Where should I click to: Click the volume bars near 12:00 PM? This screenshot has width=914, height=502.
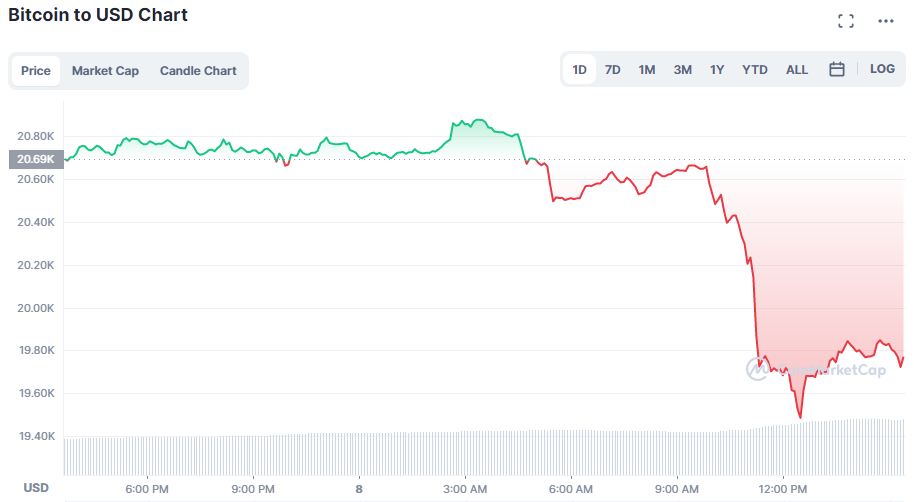783,450
